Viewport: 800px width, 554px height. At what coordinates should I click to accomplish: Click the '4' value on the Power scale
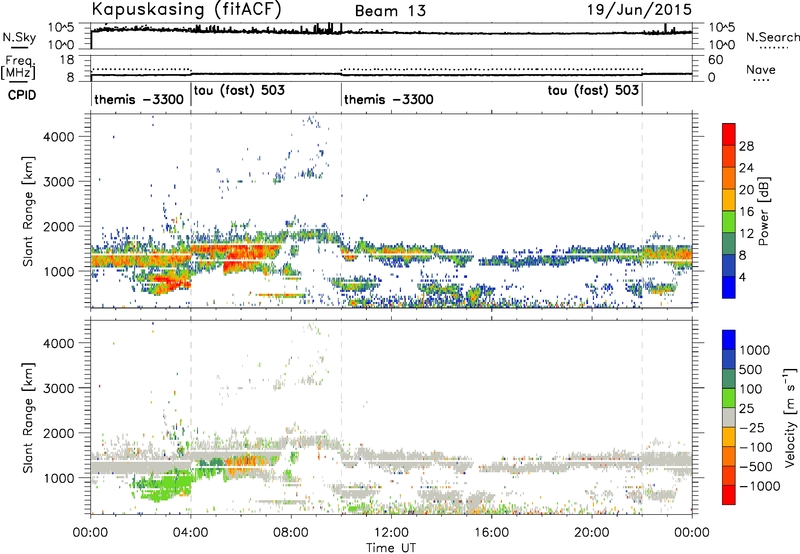(x=742, y=277)
